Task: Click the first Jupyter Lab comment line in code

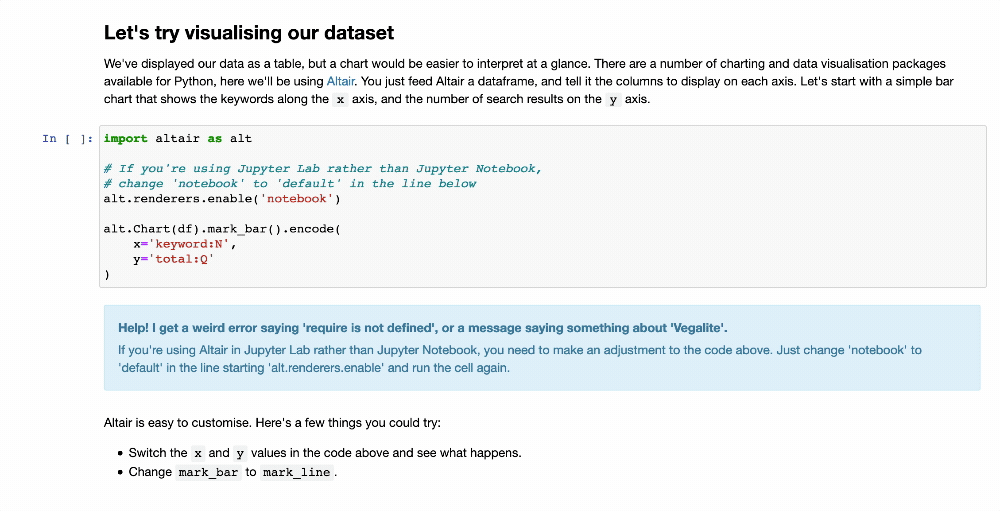Action: coord(323,169)
